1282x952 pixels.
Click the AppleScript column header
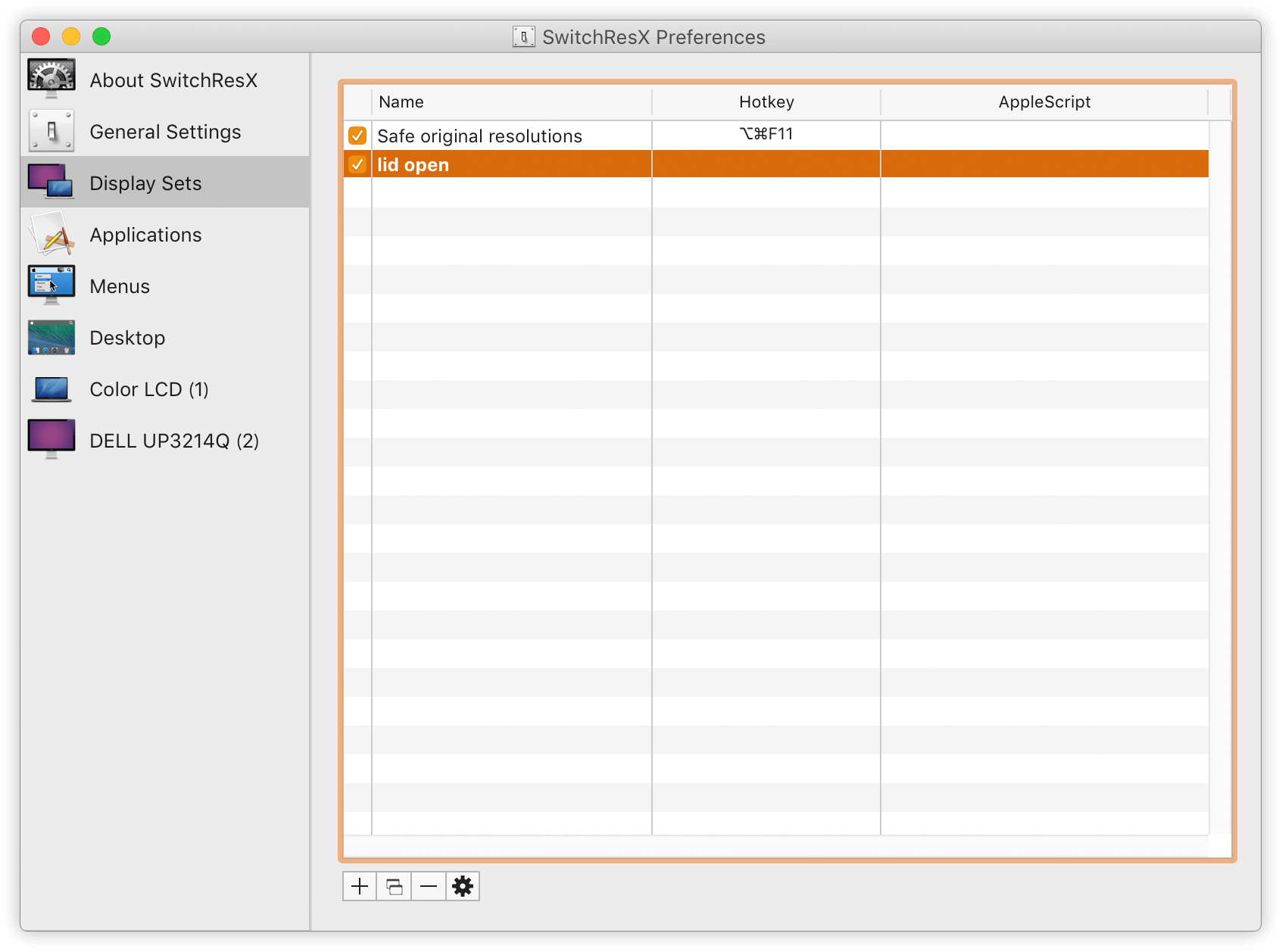point(1044,102)
